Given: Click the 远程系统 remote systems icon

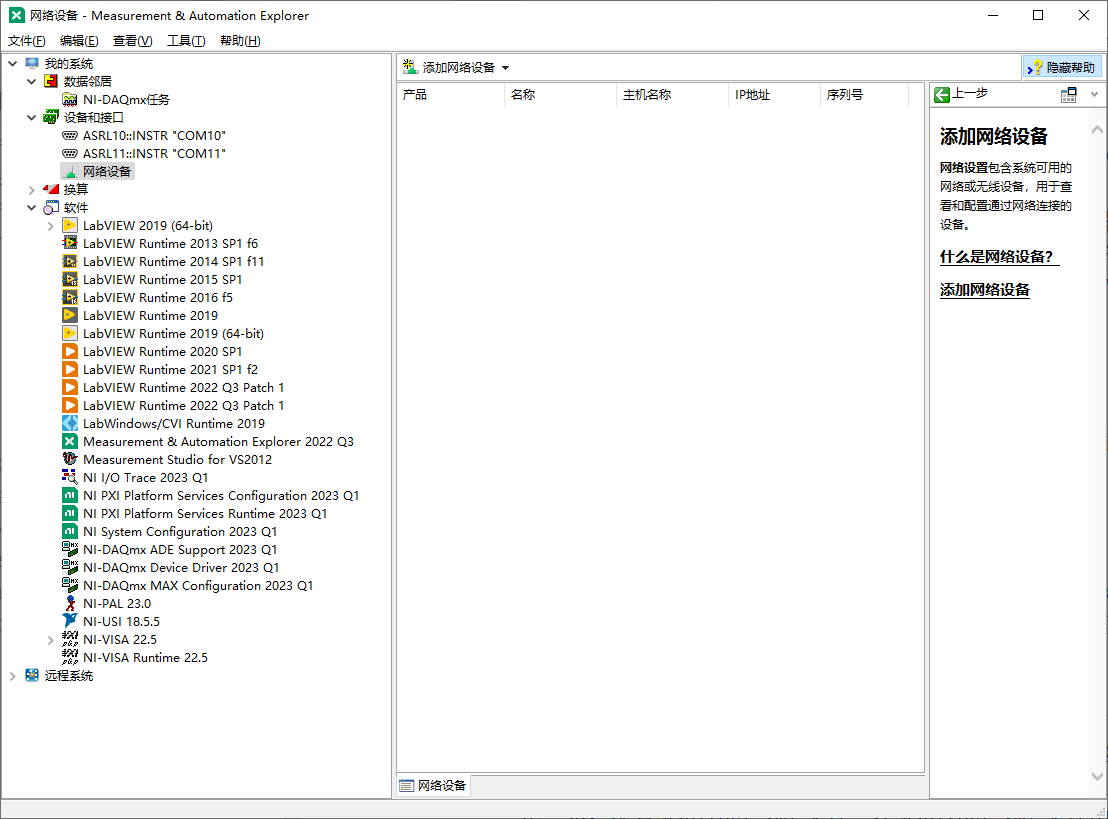Looking at the screenshot, I should [x=32, y=676].
